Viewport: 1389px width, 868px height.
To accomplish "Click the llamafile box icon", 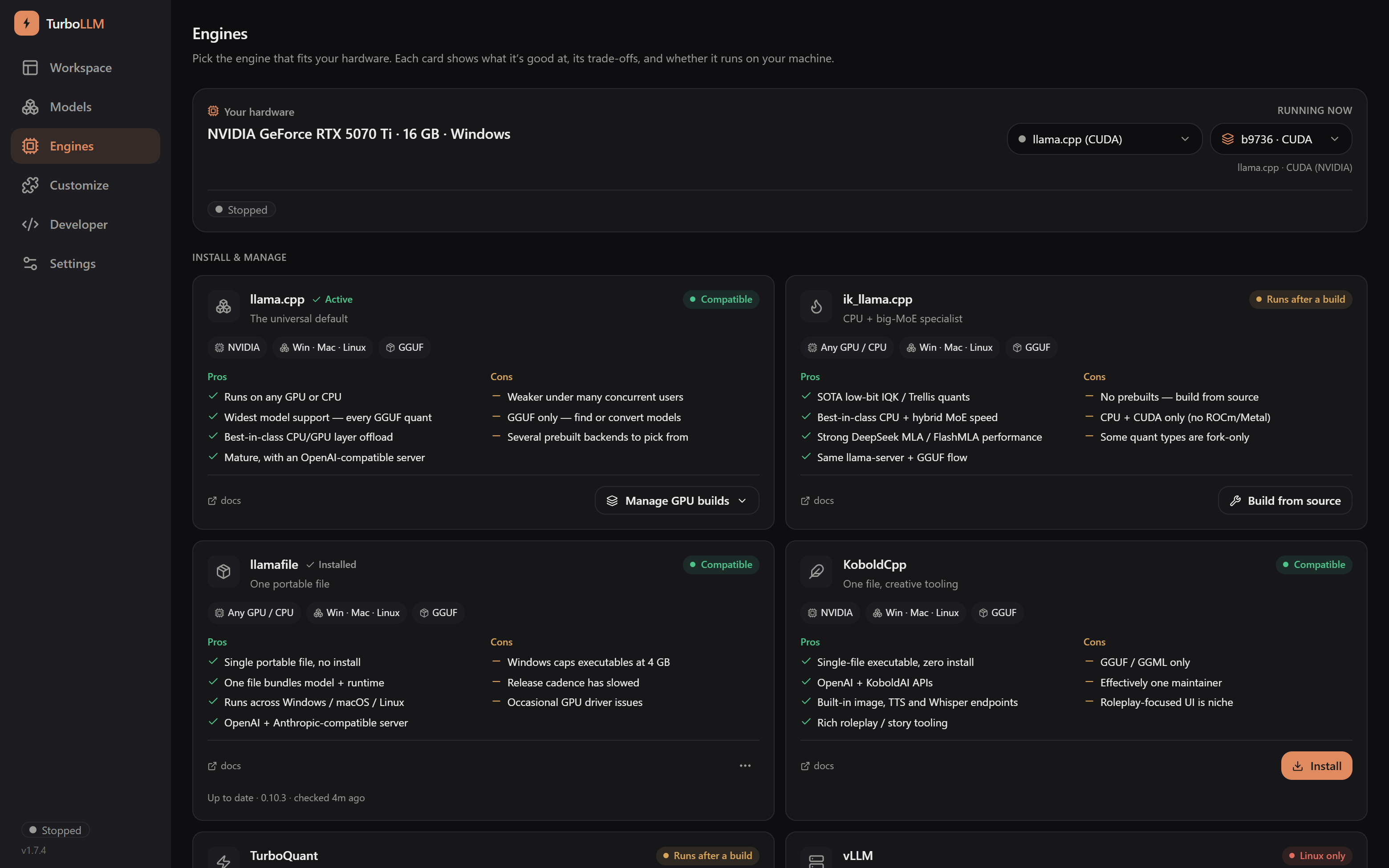I will pyautogui.click(x=223, y=572).
